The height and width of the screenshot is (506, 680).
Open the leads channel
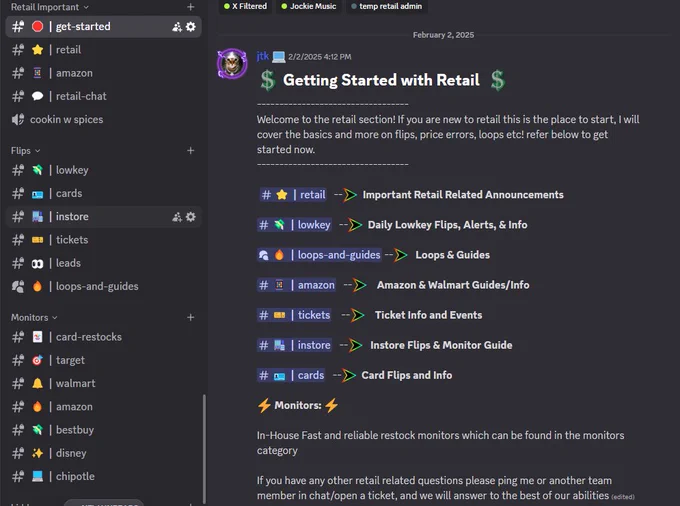point(103,263)
